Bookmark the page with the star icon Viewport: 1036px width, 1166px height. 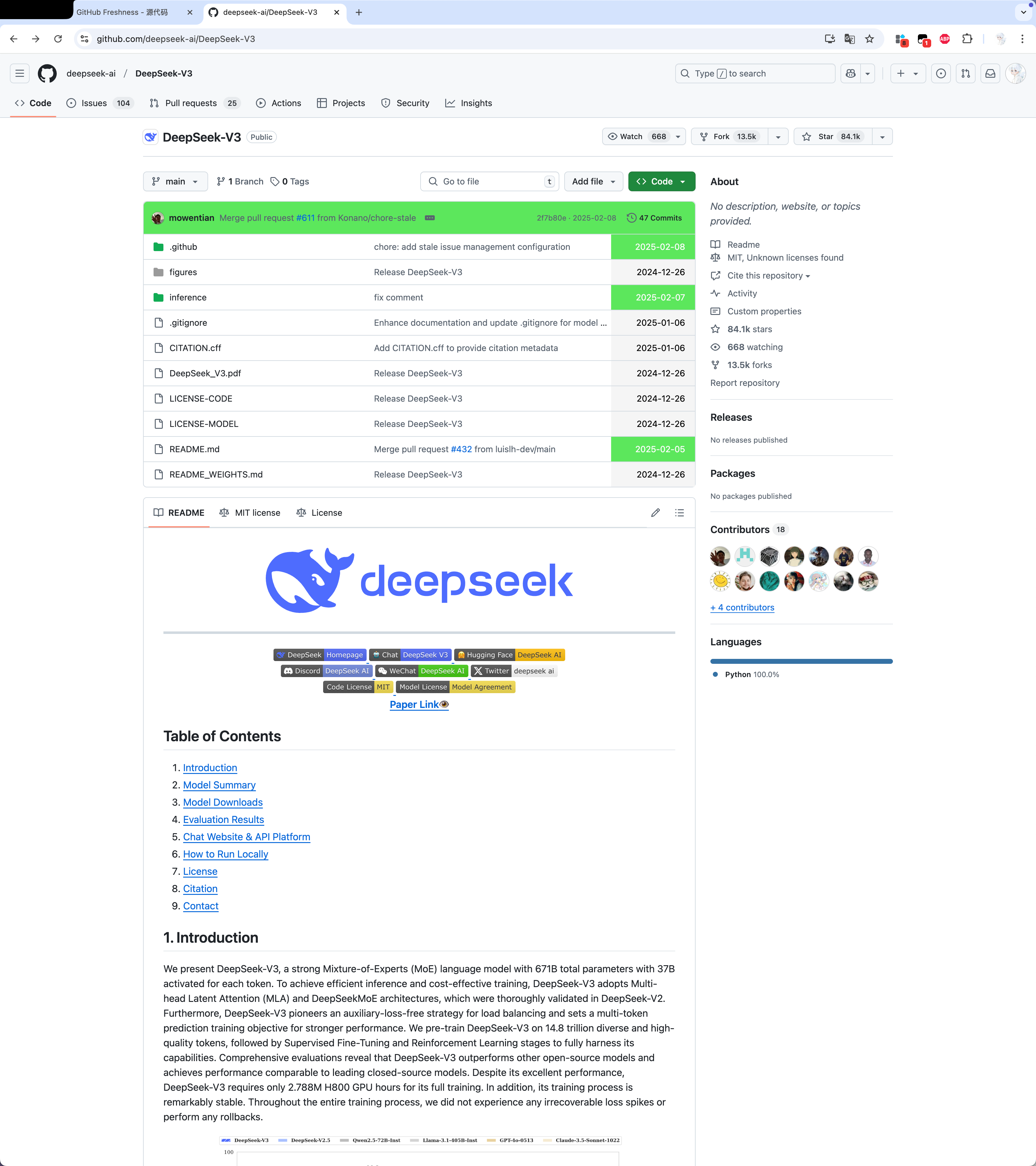click(x=869, y=39)
